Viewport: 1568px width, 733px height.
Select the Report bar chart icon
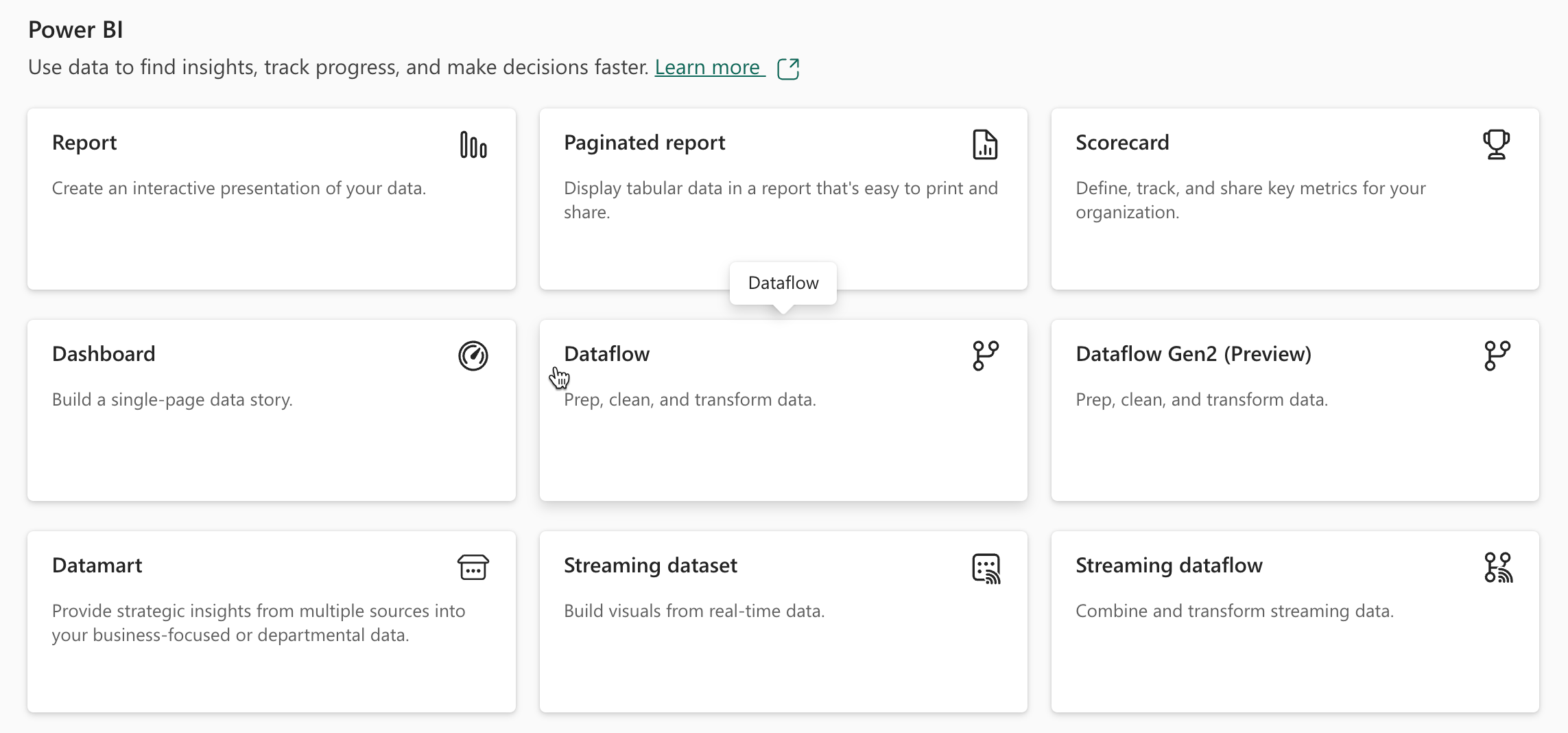click(473, 146)
